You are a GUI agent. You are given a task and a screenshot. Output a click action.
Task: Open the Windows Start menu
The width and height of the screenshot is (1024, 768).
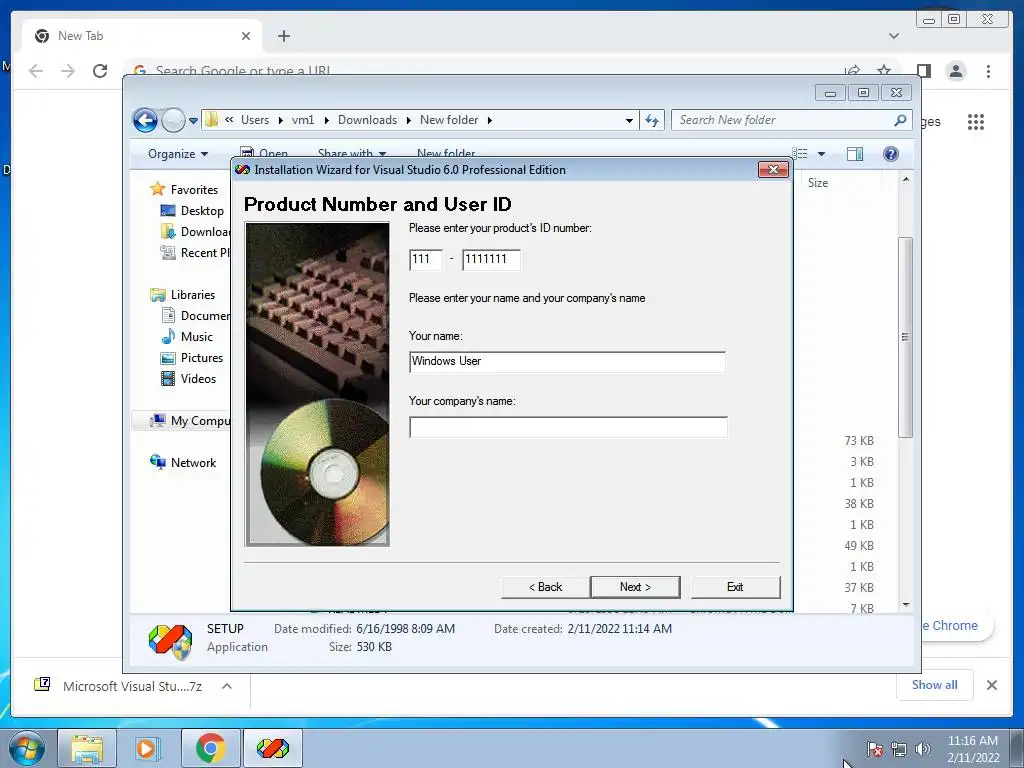click(x=27, y=748)
